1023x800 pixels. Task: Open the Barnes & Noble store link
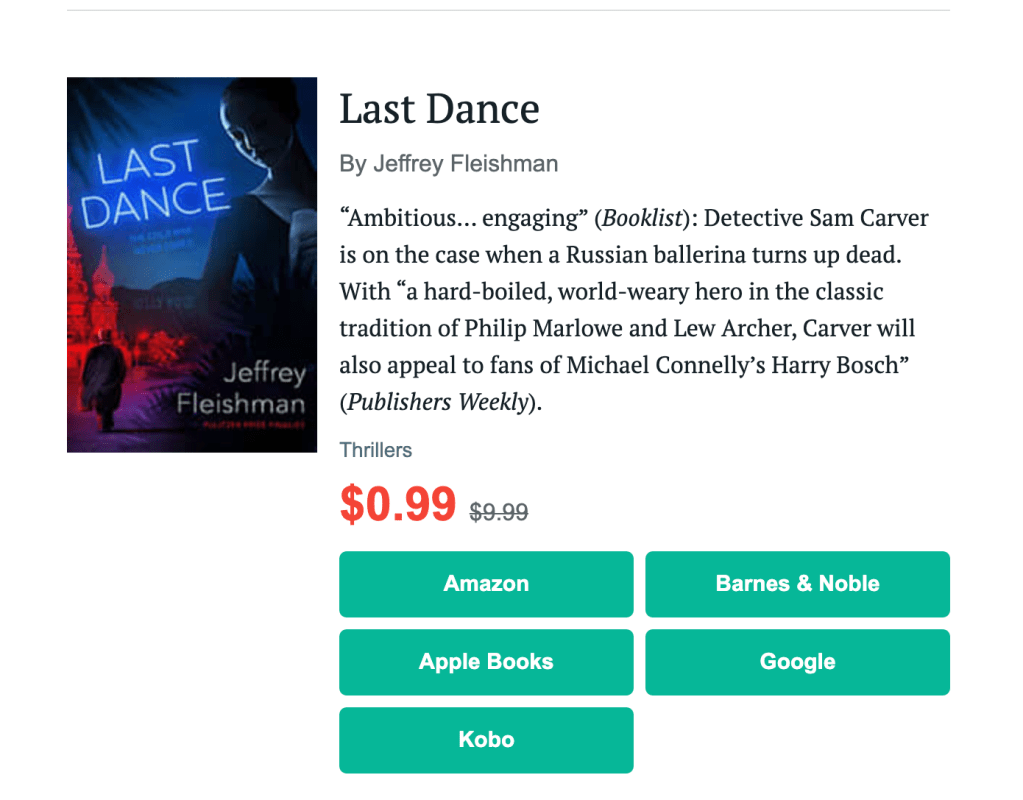pyautogui.click(x=797, y=584)
